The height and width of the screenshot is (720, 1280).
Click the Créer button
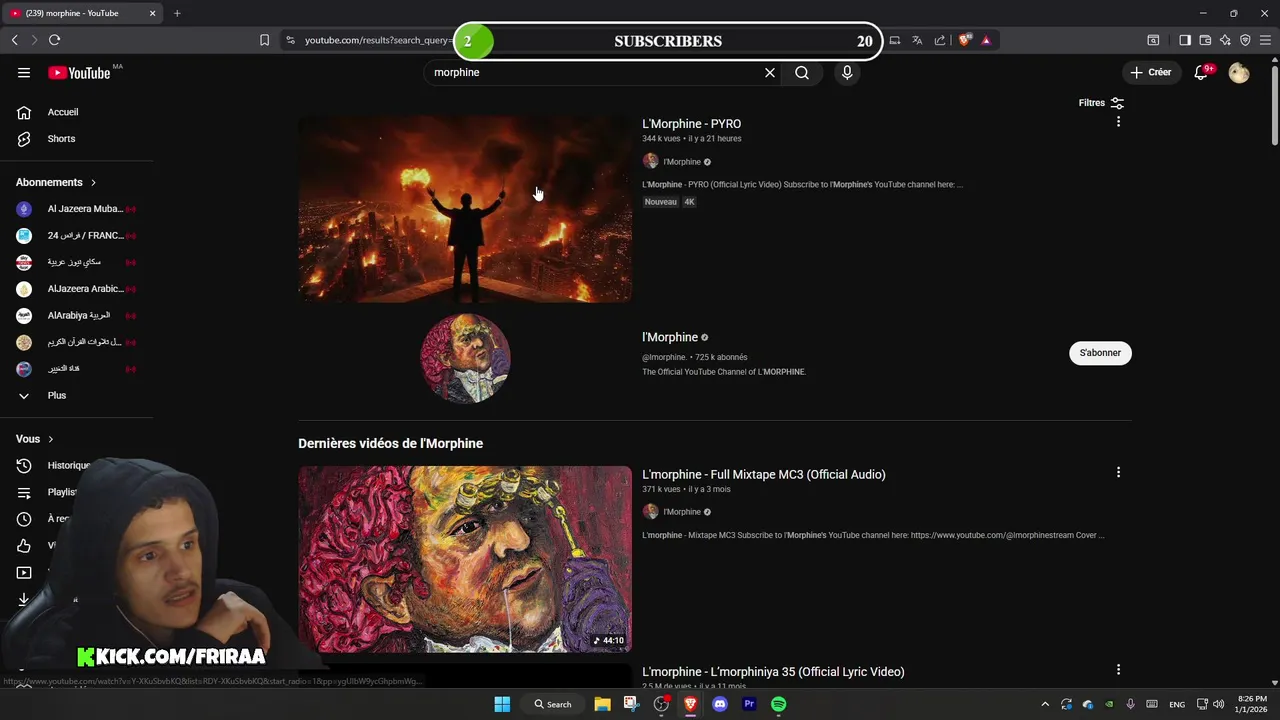click(1151, 72)
